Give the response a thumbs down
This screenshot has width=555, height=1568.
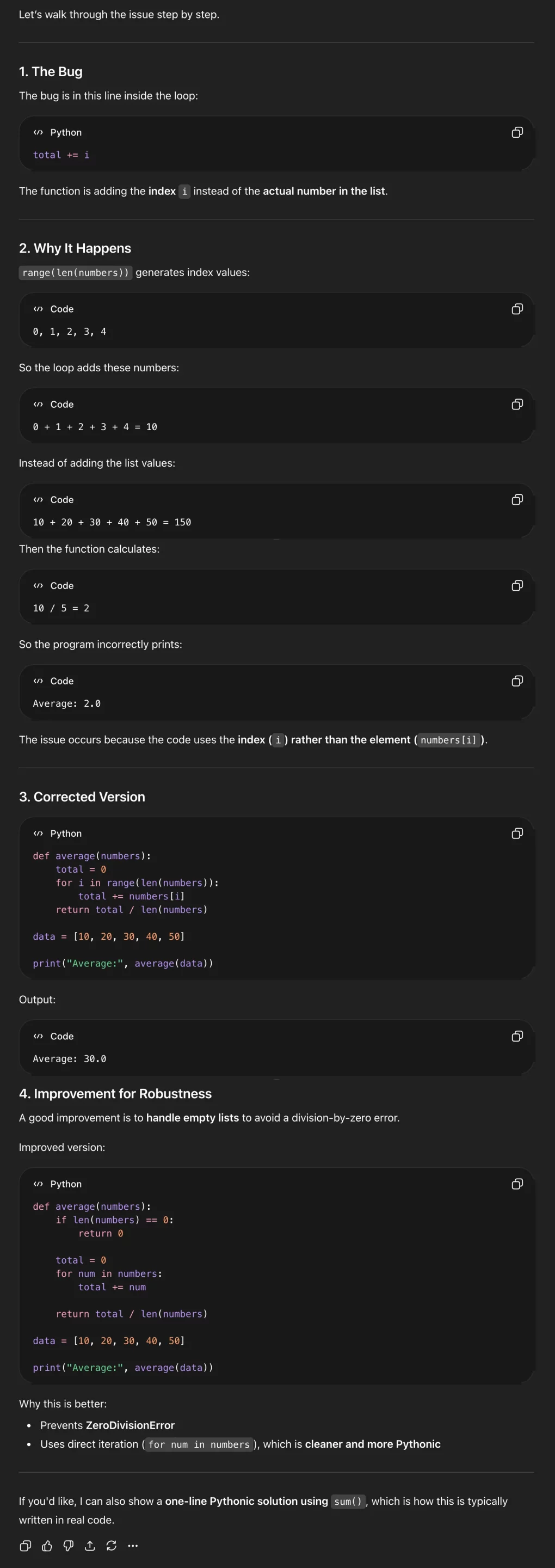point(68,1546)
